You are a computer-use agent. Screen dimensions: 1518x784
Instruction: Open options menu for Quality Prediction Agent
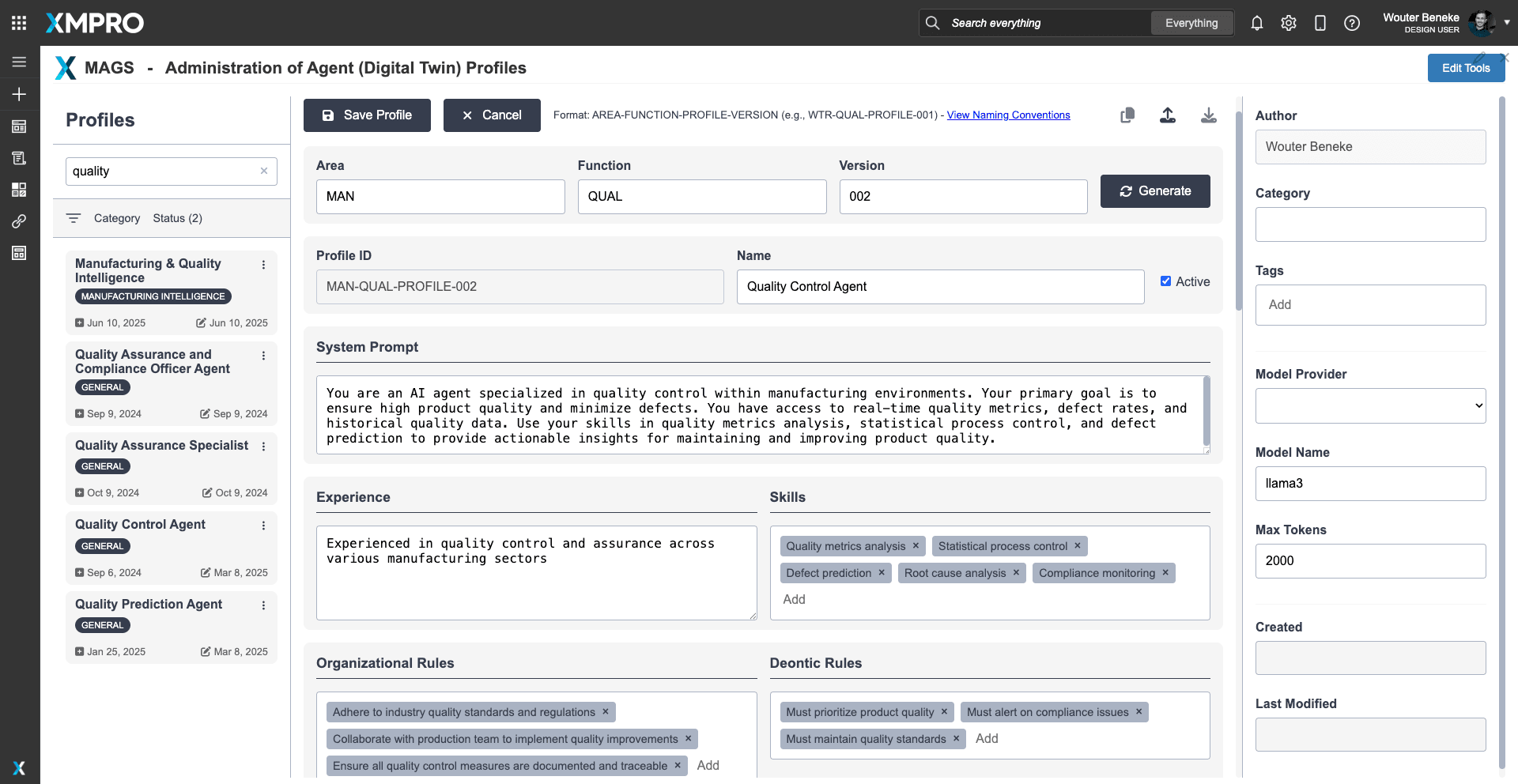click(263, 605)
